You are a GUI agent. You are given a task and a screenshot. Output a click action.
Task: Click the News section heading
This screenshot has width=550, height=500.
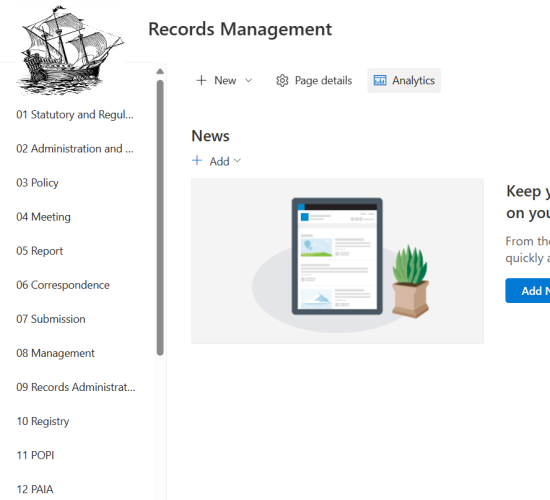[210, 136]
